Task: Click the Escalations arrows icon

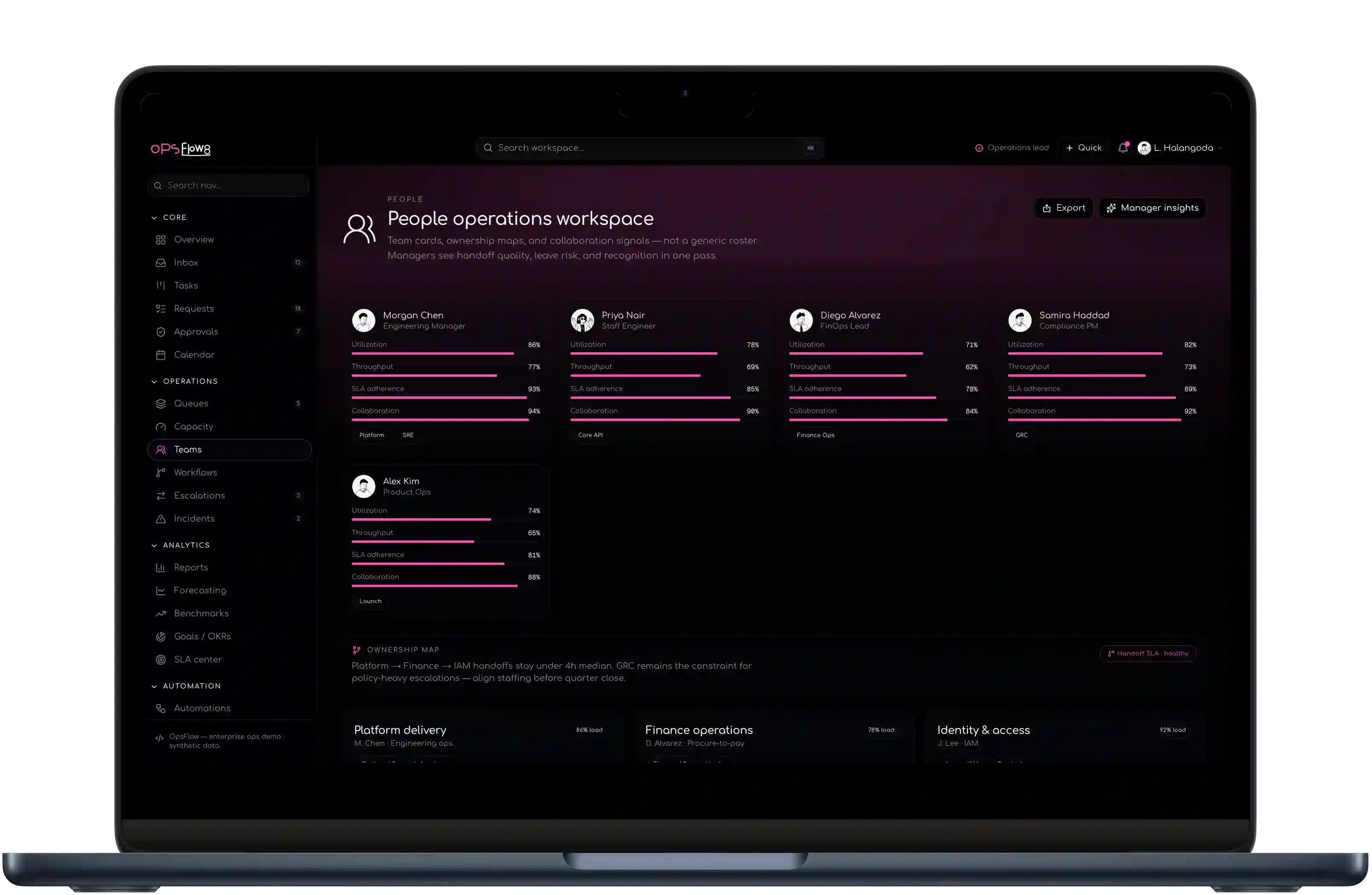Action: click(x=161, y=496)
